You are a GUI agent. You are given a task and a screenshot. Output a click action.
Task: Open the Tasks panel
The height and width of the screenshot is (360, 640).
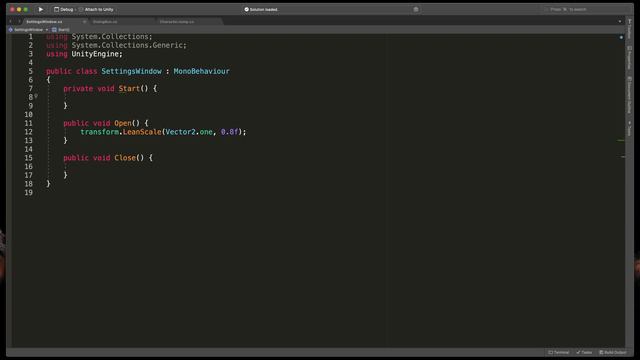pos(584,352)
